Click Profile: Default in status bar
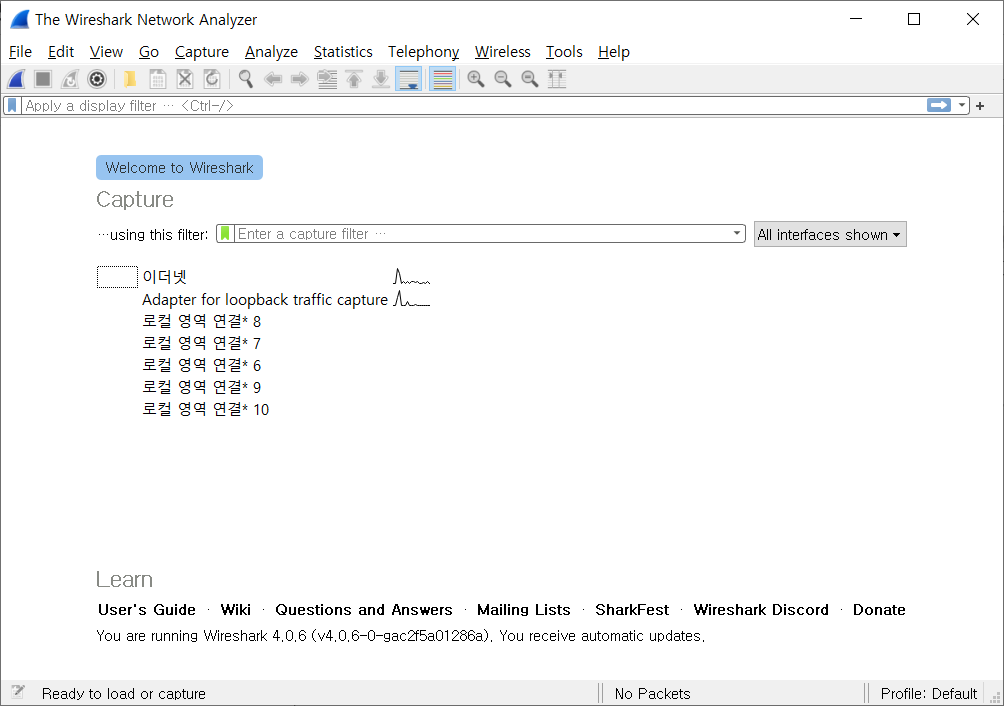The height and width of the screenshot is (706, 1004). pyautogui.click(x=928, y=694)
